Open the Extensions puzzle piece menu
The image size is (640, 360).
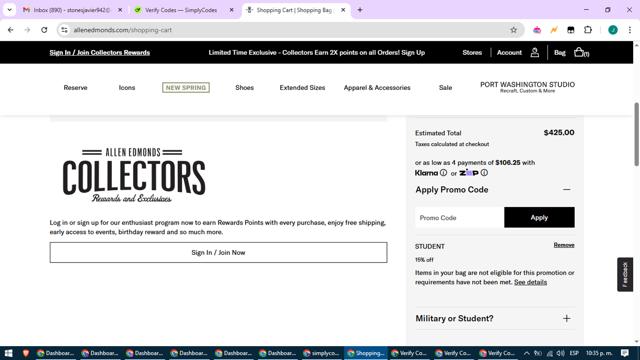tap(588, 30)
